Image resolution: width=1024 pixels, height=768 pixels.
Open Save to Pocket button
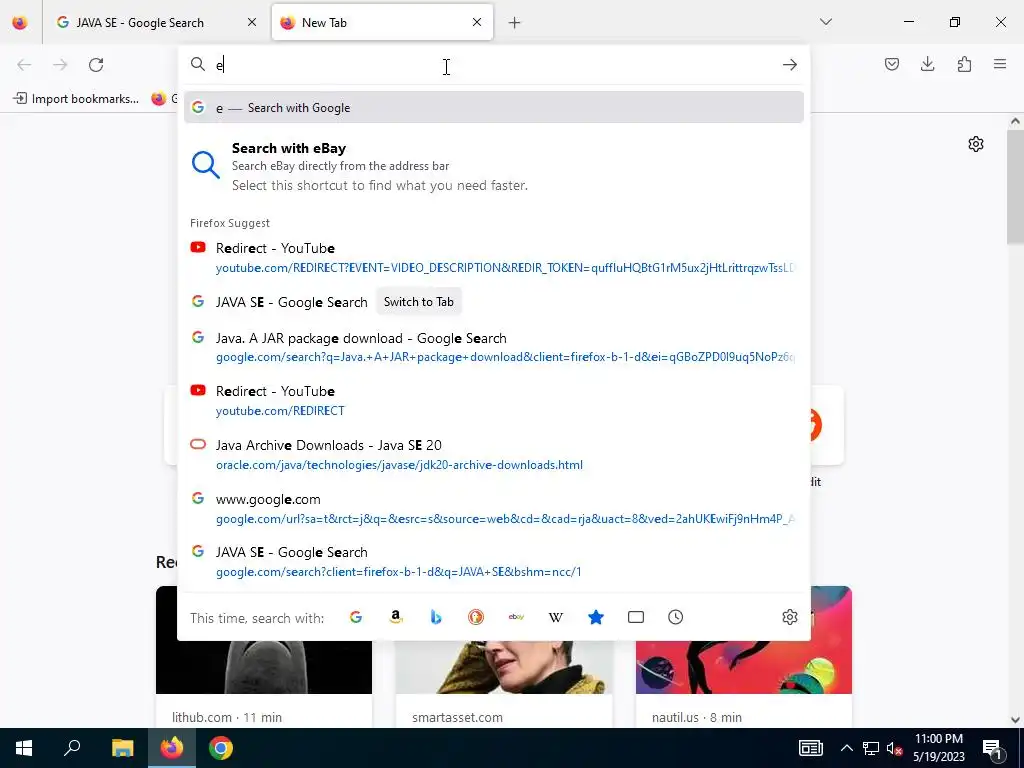(892, 64)
